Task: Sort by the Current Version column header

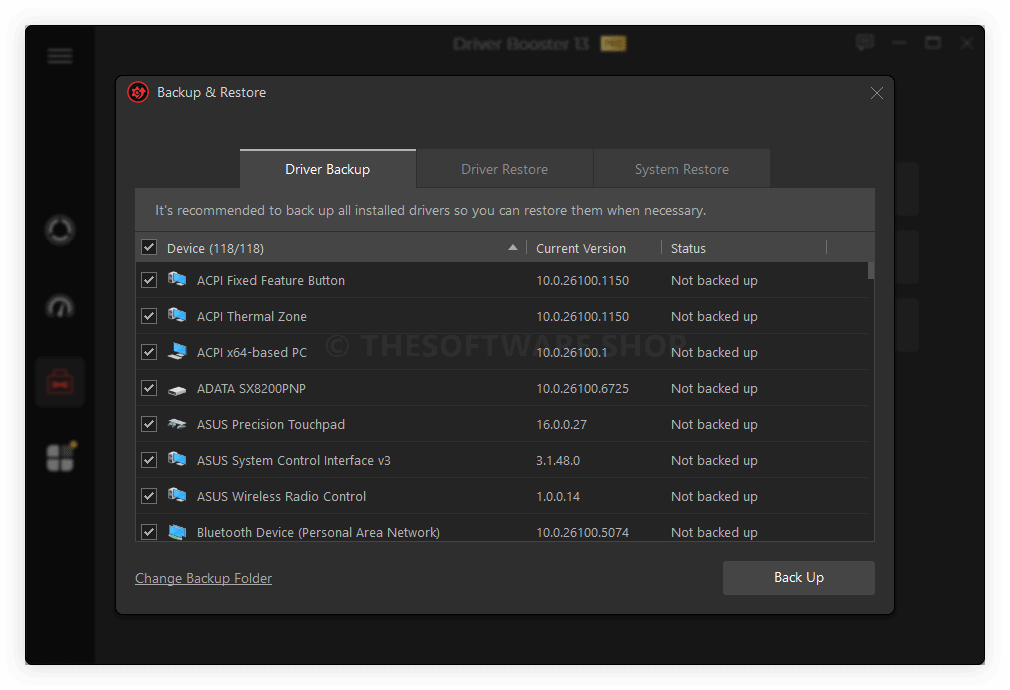Action: 581,248
